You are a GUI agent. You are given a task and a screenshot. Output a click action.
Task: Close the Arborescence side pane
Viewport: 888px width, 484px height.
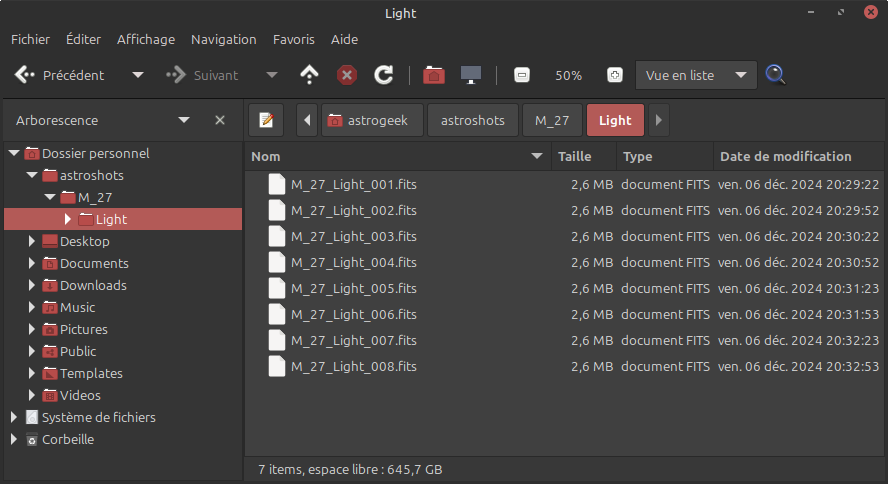pos(220,120)
